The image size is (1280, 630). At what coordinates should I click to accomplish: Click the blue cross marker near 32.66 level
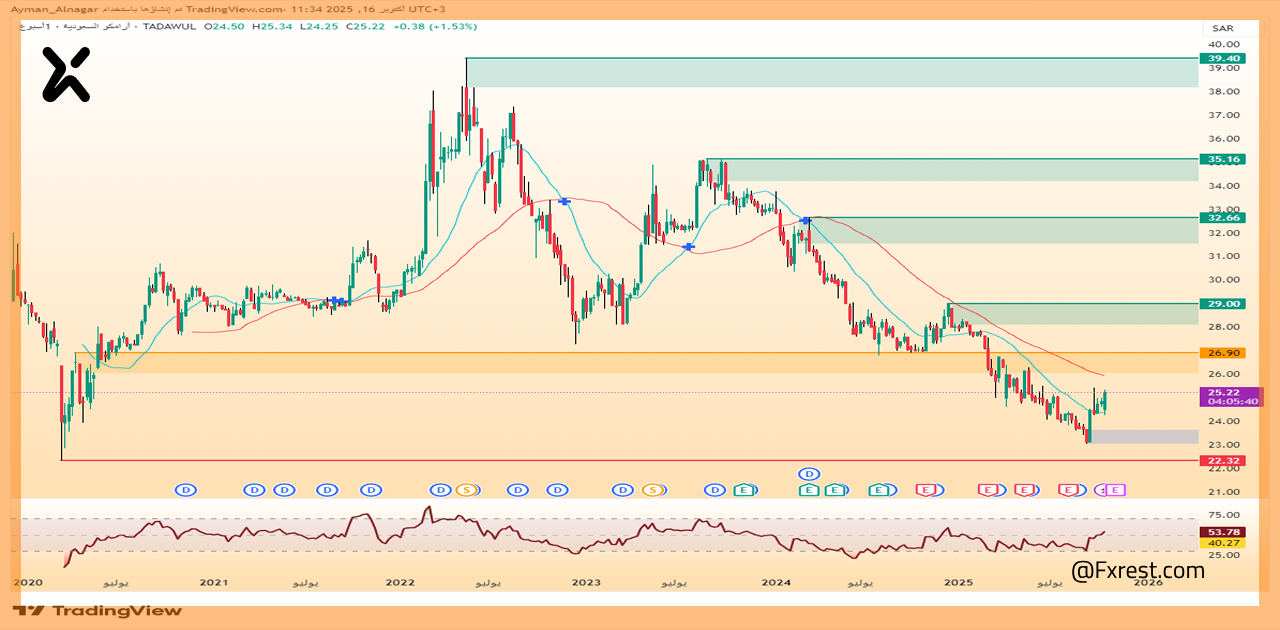(x=805, y=220)
